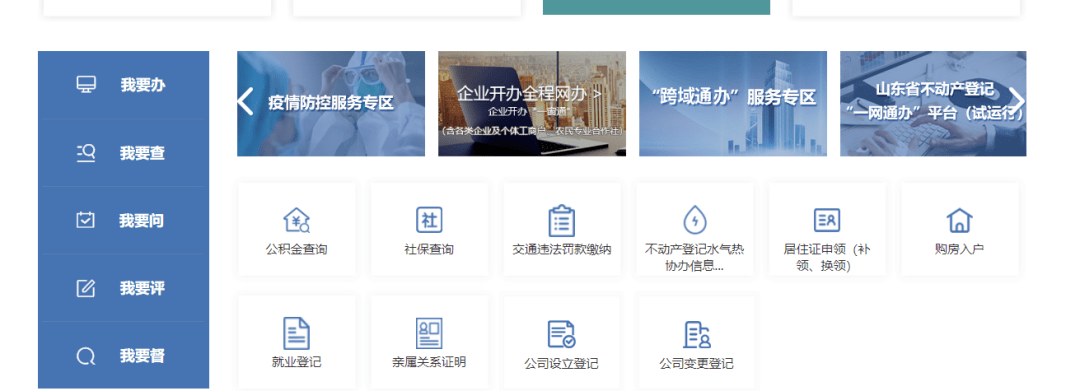Show previous banners with left arrow
The height and width of the screenshot is (391, 1080).
pyautogui.click(x=245, y=102)
